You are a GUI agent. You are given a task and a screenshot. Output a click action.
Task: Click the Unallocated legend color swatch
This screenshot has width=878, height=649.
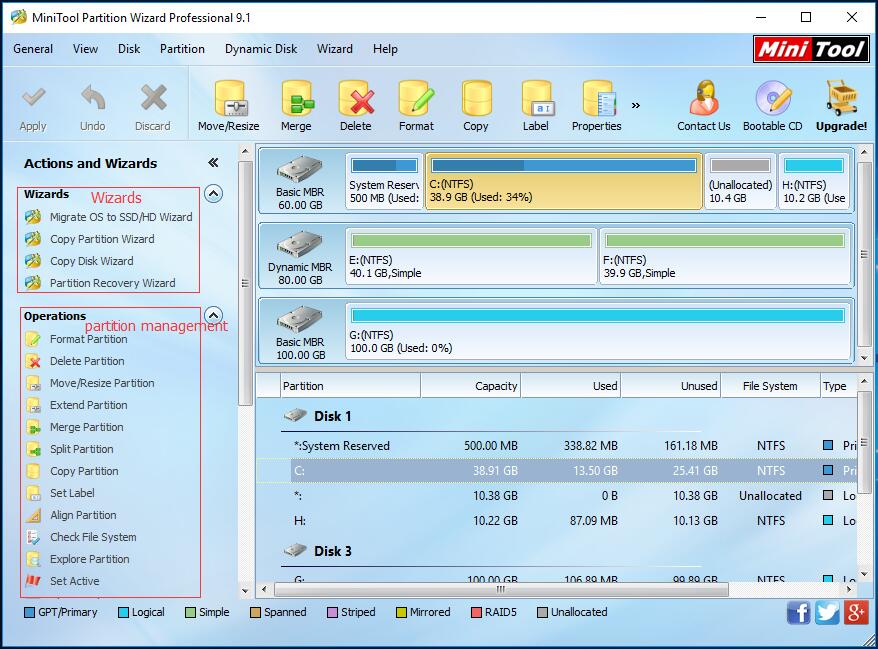[x=543, y=612]
